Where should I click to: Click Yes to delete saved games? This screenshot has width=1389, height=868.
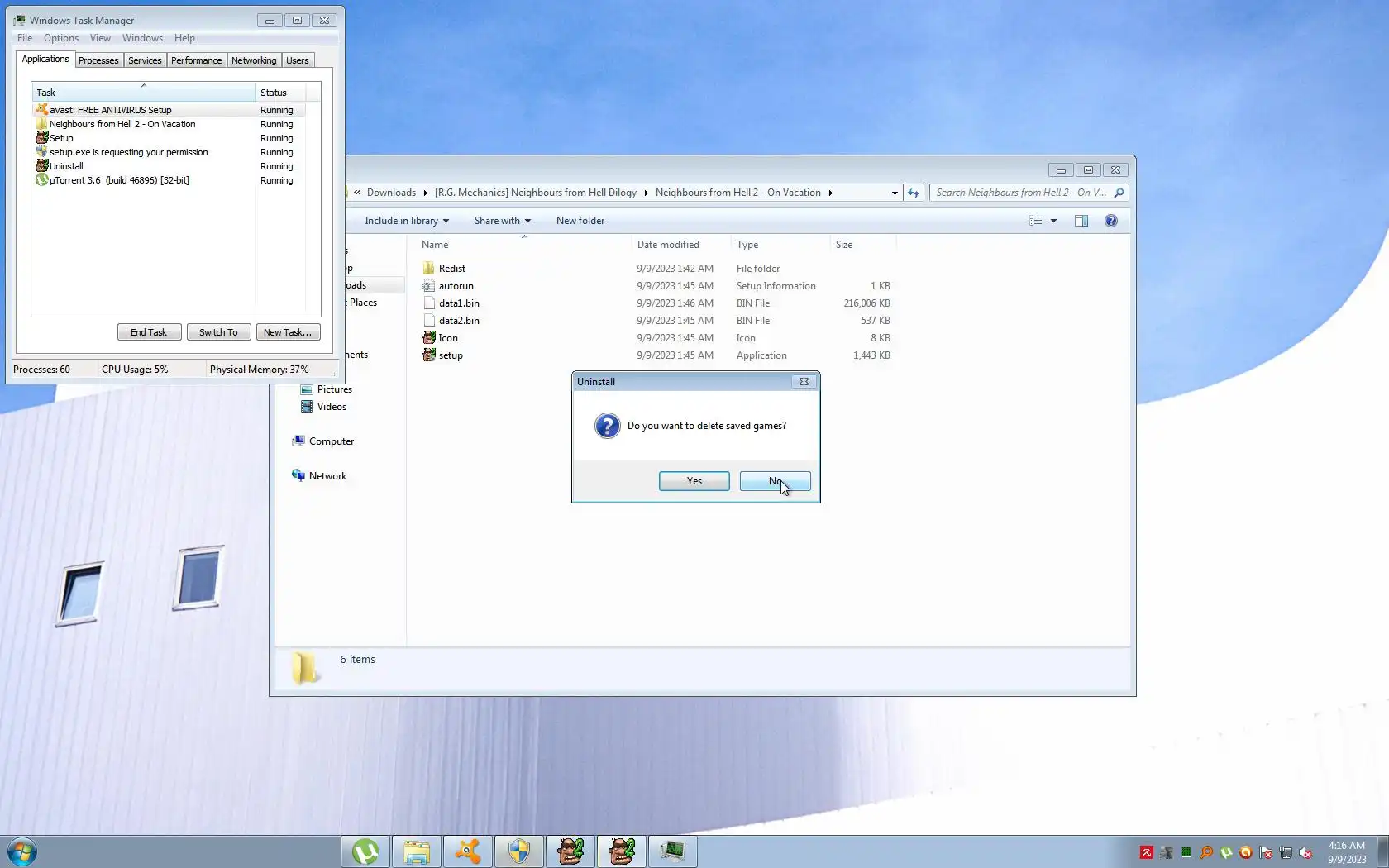(694, 481)
